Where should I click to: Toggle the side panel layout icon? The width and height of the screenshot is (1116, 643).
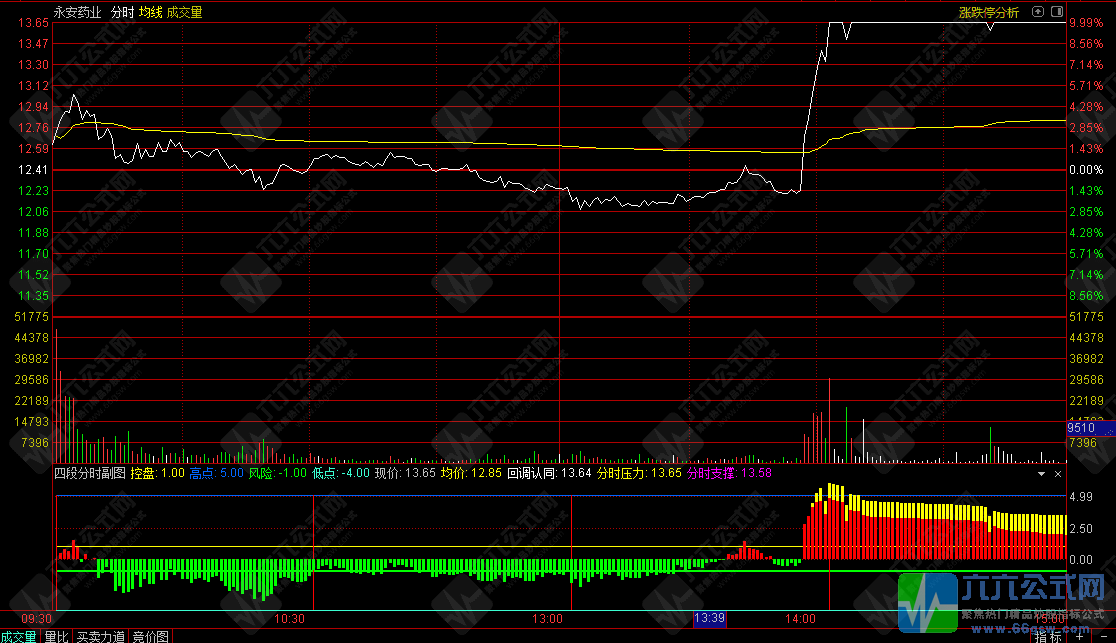1055,12
